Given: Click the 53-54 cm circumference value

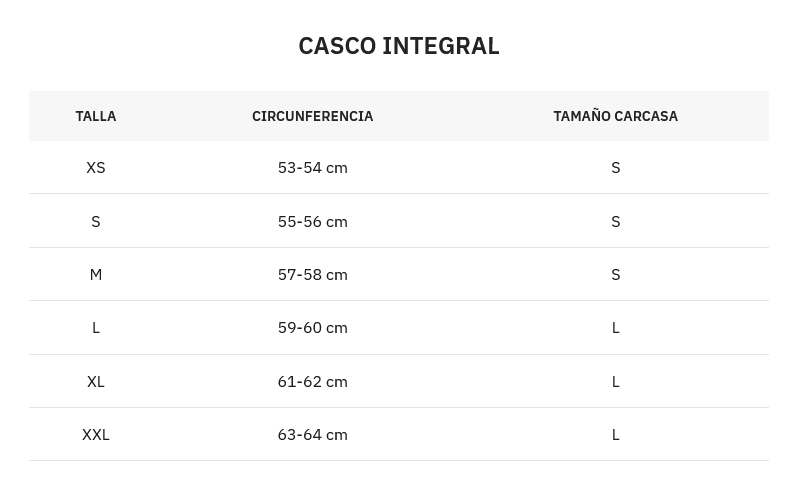Looking at the screenshot, I should click(312, 167).
